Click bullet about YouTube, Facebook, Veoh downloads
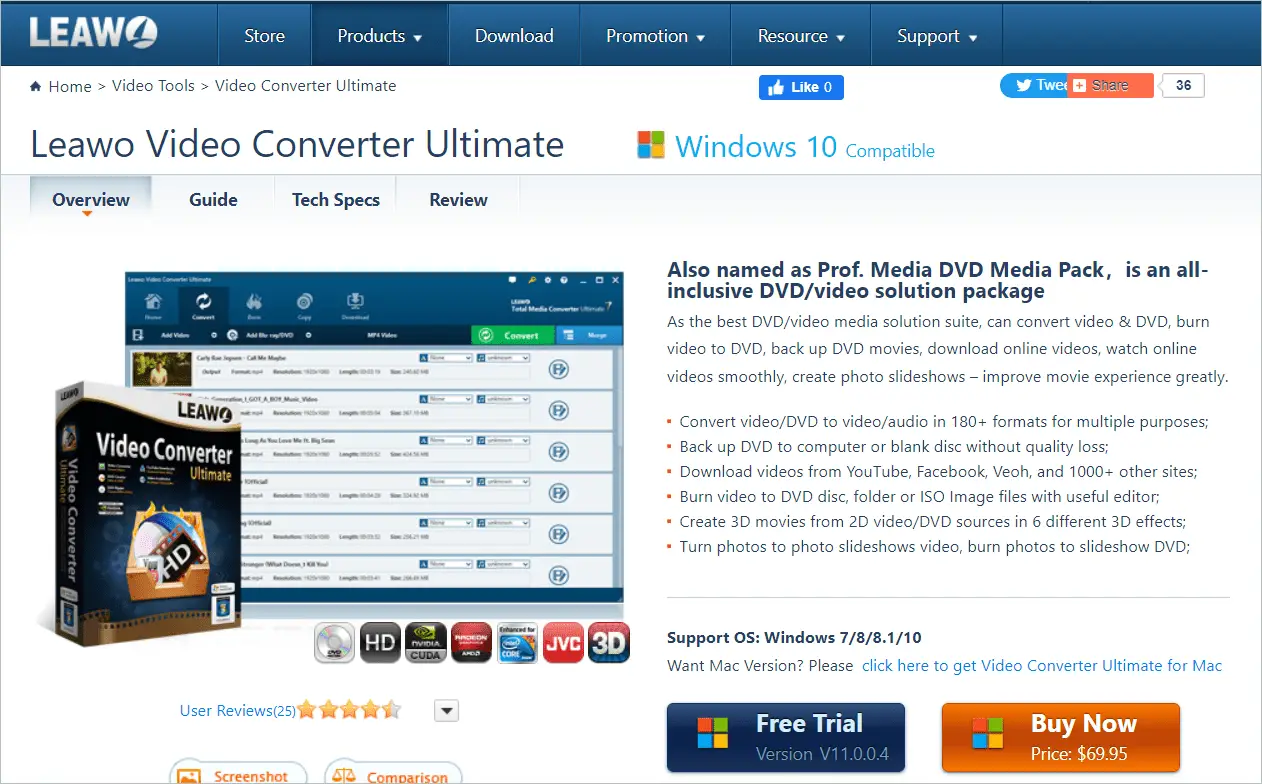Screen dimensions: 1262x784 tap(938, 471)
